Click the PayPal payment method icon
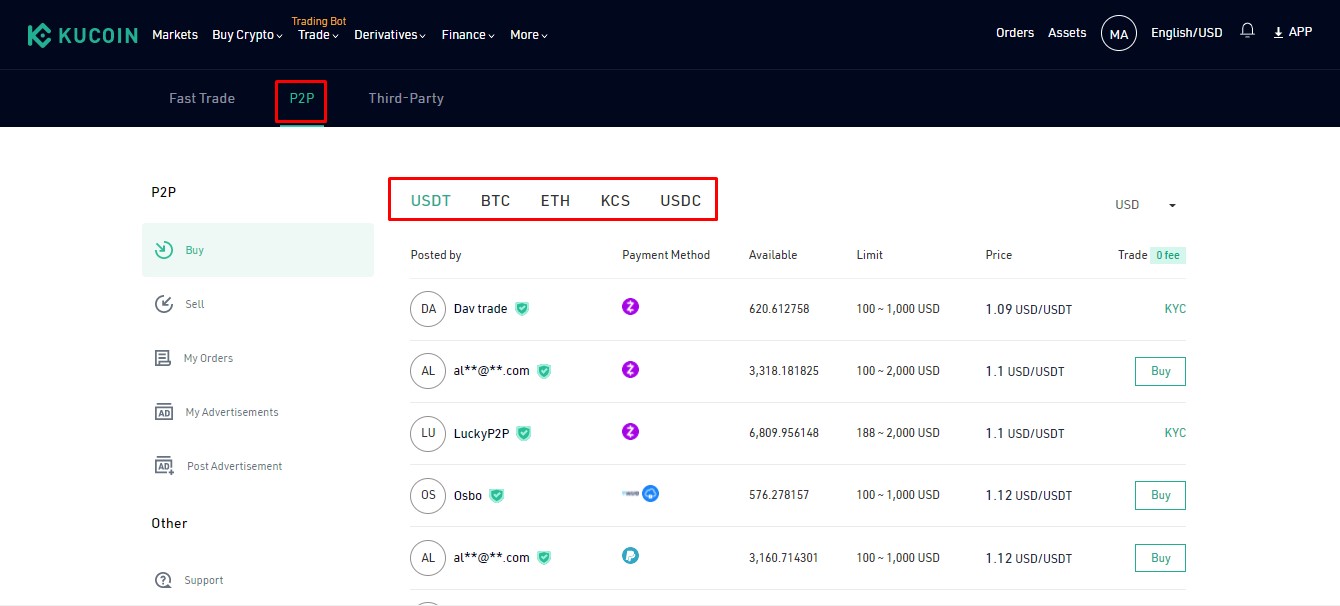Viewport: 1340px width, 606px height. click(630, 557)
